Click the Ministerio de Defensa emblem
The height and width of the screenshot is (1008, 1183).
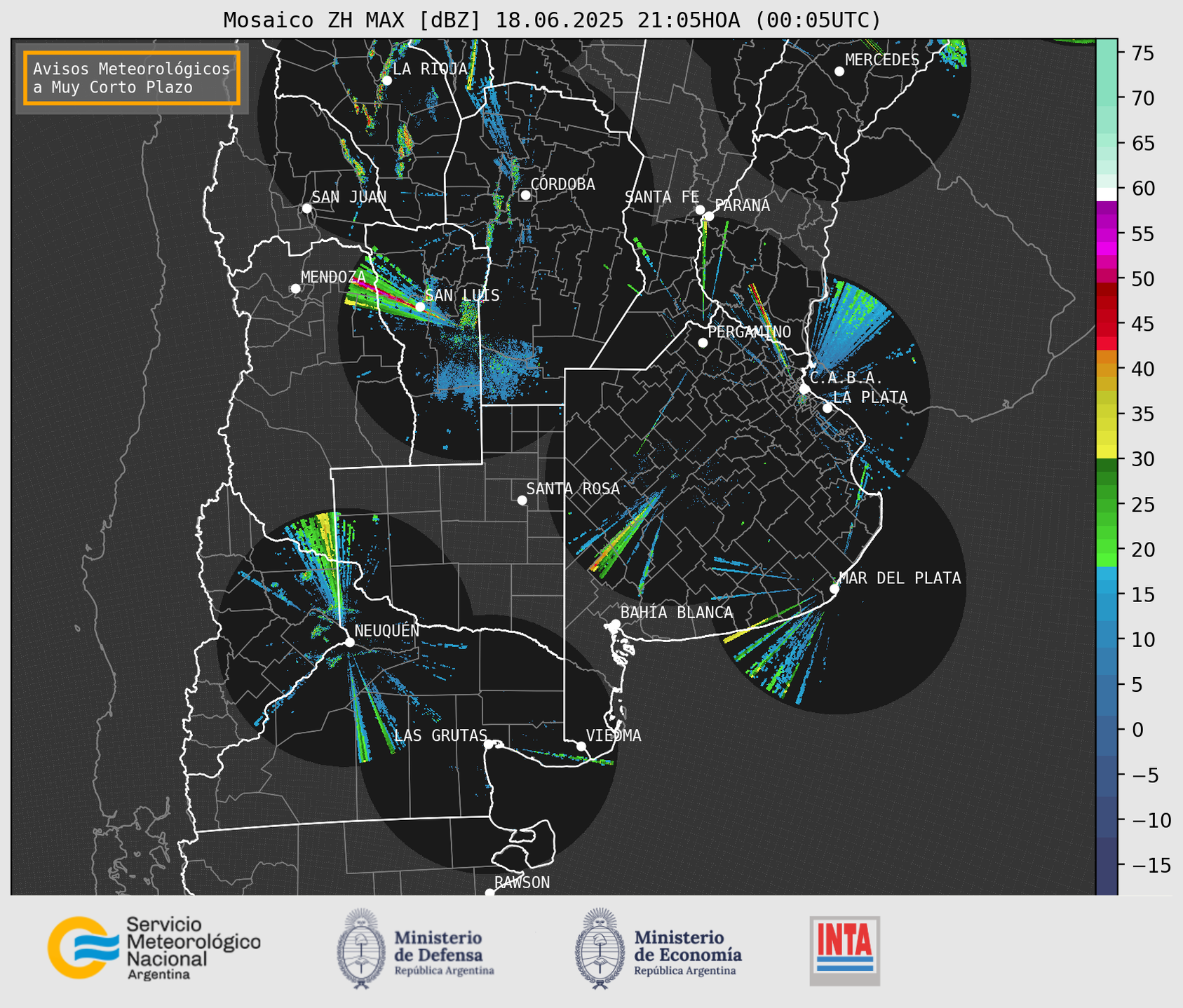(361, 948)
